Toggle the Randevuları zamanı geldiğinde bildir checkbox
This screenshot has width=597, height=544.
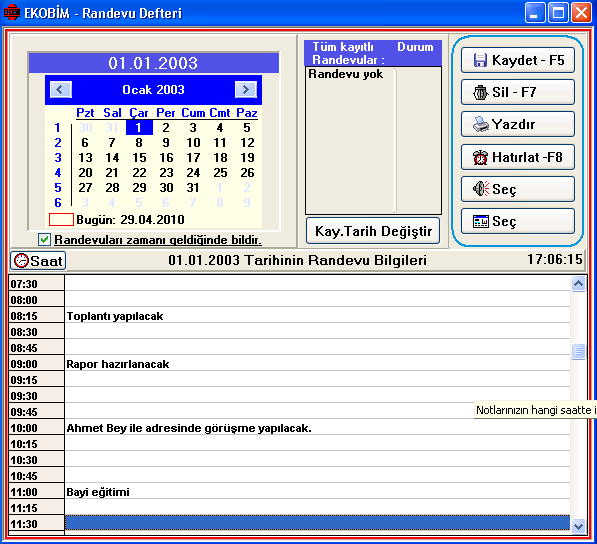pos(44,239)
